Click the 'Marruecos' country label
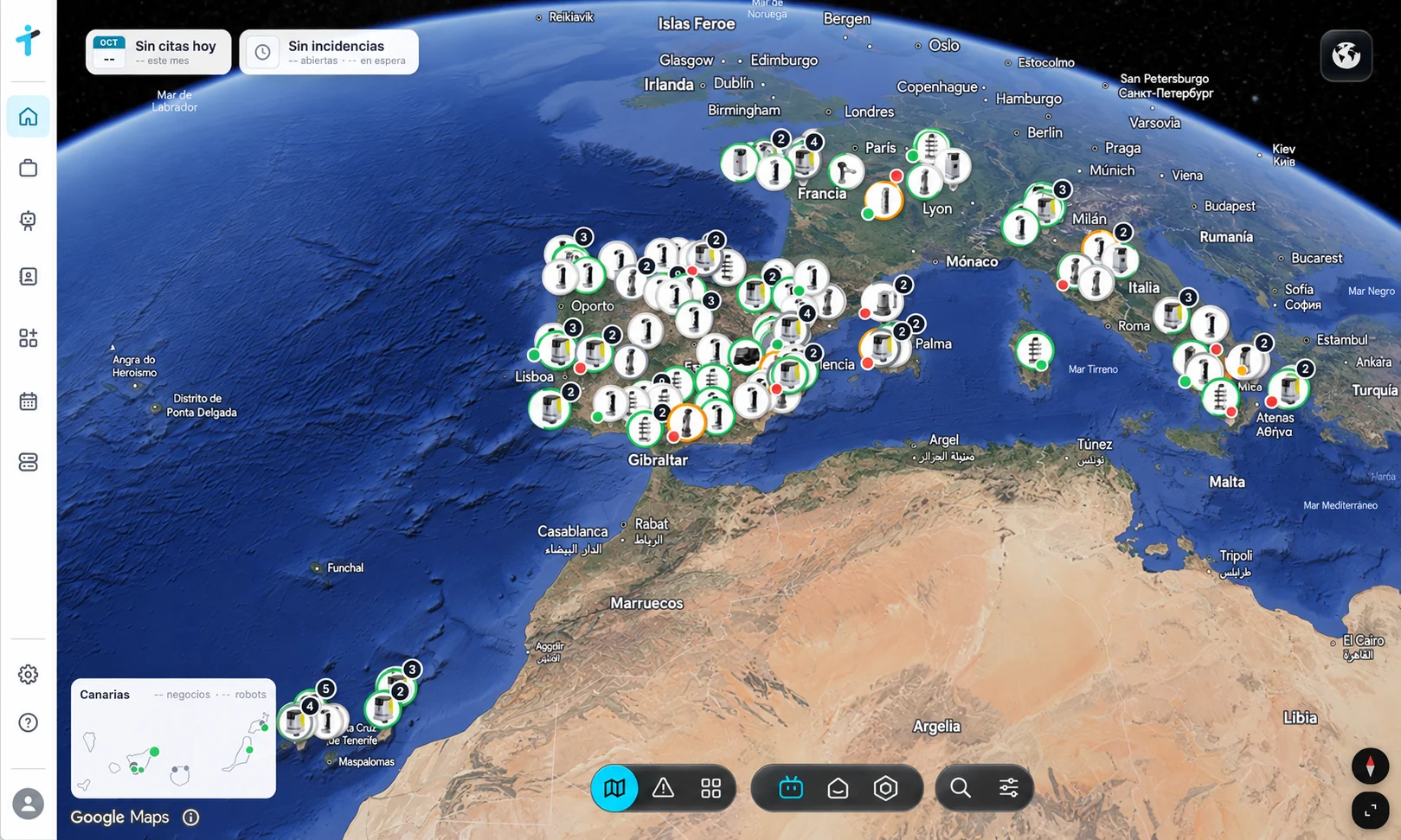Viewport: 1401px width, 840px height. point(646,603)
